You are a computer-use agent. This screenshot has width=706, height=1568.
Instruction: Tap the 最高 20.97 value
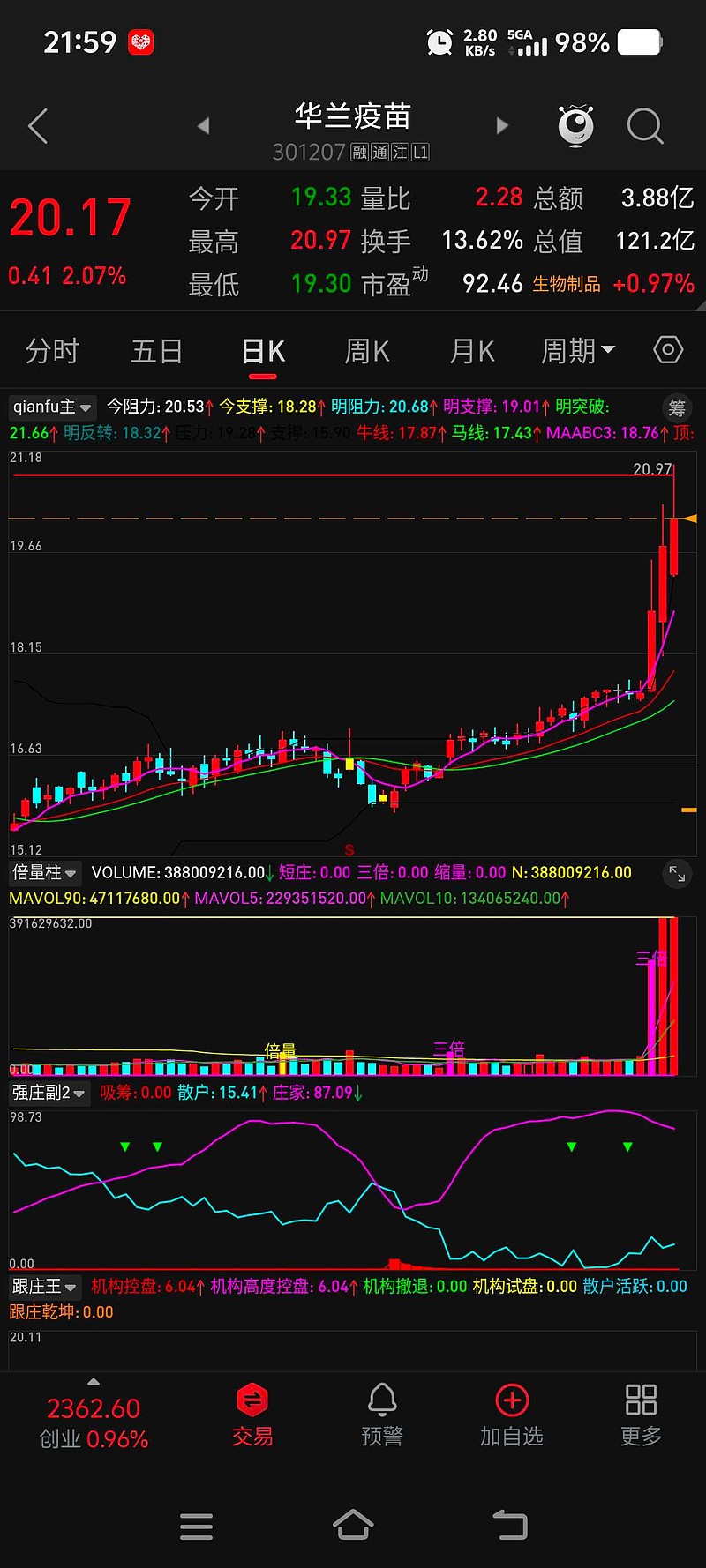[x=321, y=240]
